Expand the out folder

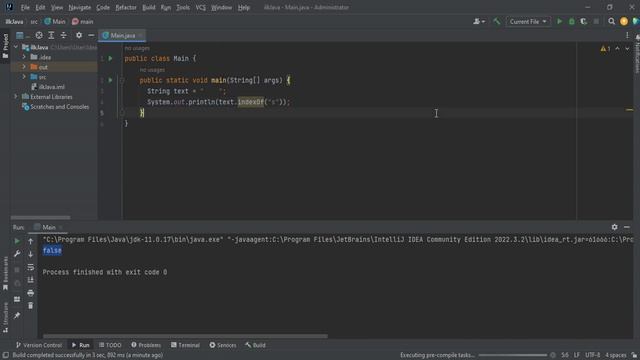[24, 67]
